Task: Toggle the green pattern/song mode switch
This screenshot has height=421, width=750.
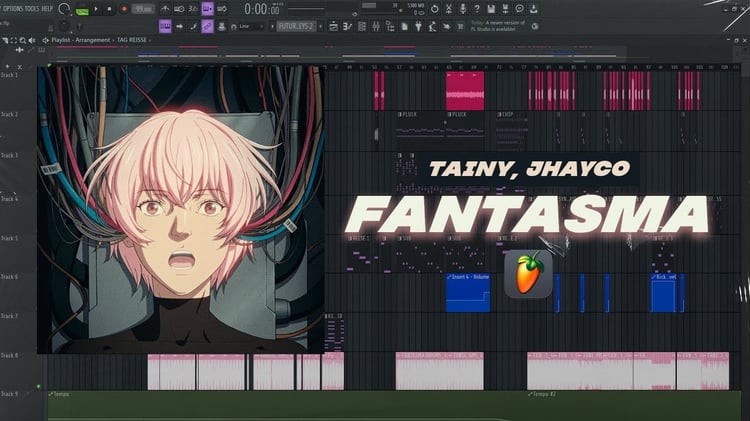Action: tap(82, 10)
